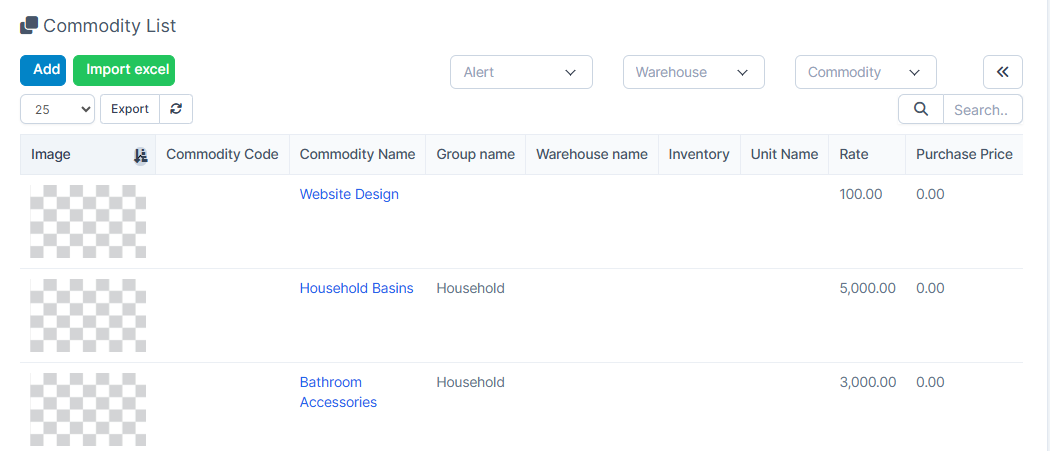Open the Alert filter dropdown
The width and height of the screenshot is (1050, 451).
(x=521, y=72)
